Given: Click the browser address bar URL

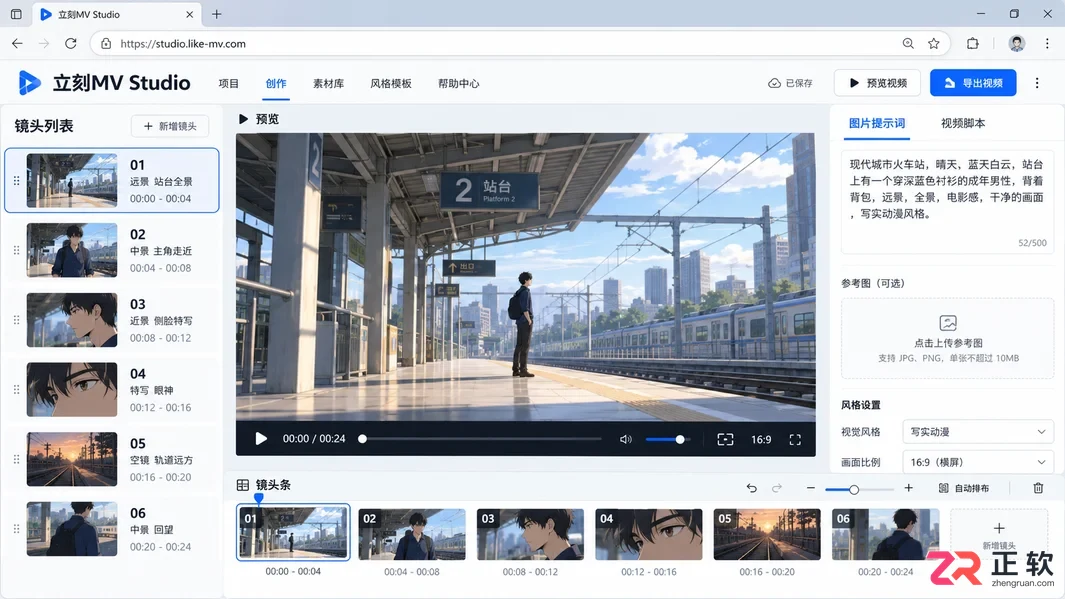Looking at the screenshot, I should (x=183, y=43).
